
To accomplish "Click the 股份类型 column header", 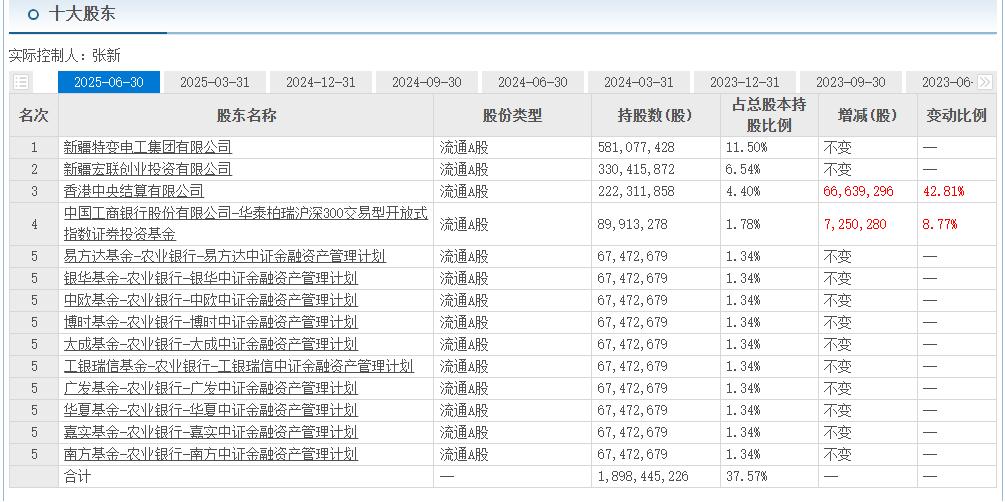I will (512, 115).
